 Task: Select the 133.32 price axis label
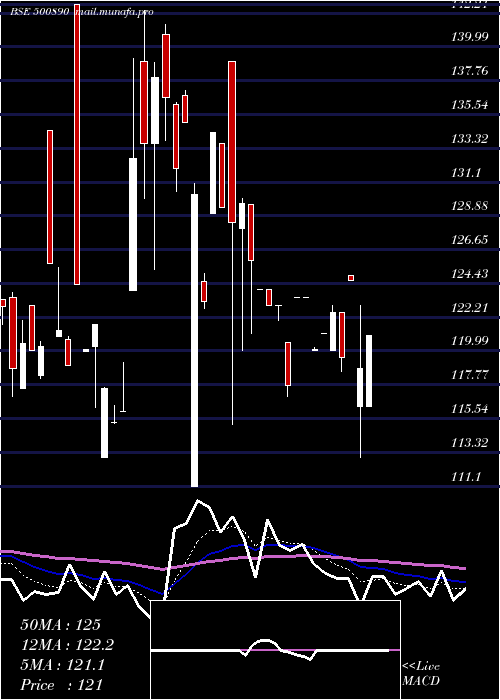tap(470, 139)
